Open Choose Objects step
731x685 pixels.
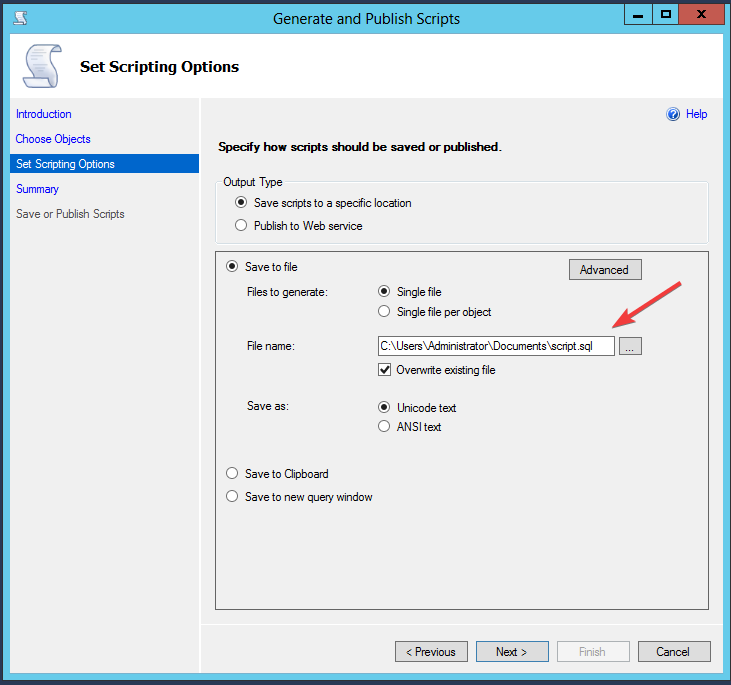tap(53, 139)
